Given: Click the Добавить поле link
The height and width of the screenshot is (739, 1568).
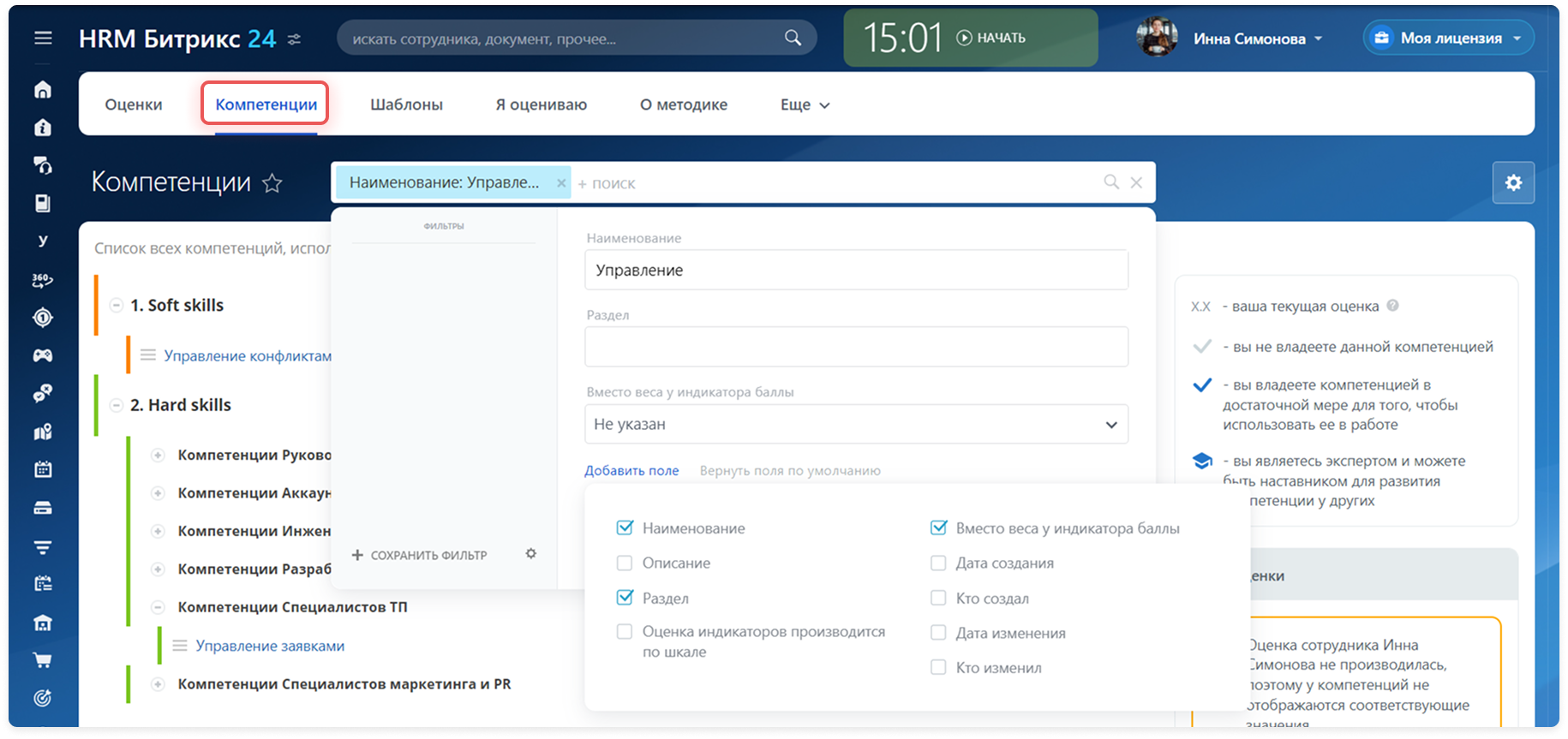Looking at the screenshot, I should 631,471.
